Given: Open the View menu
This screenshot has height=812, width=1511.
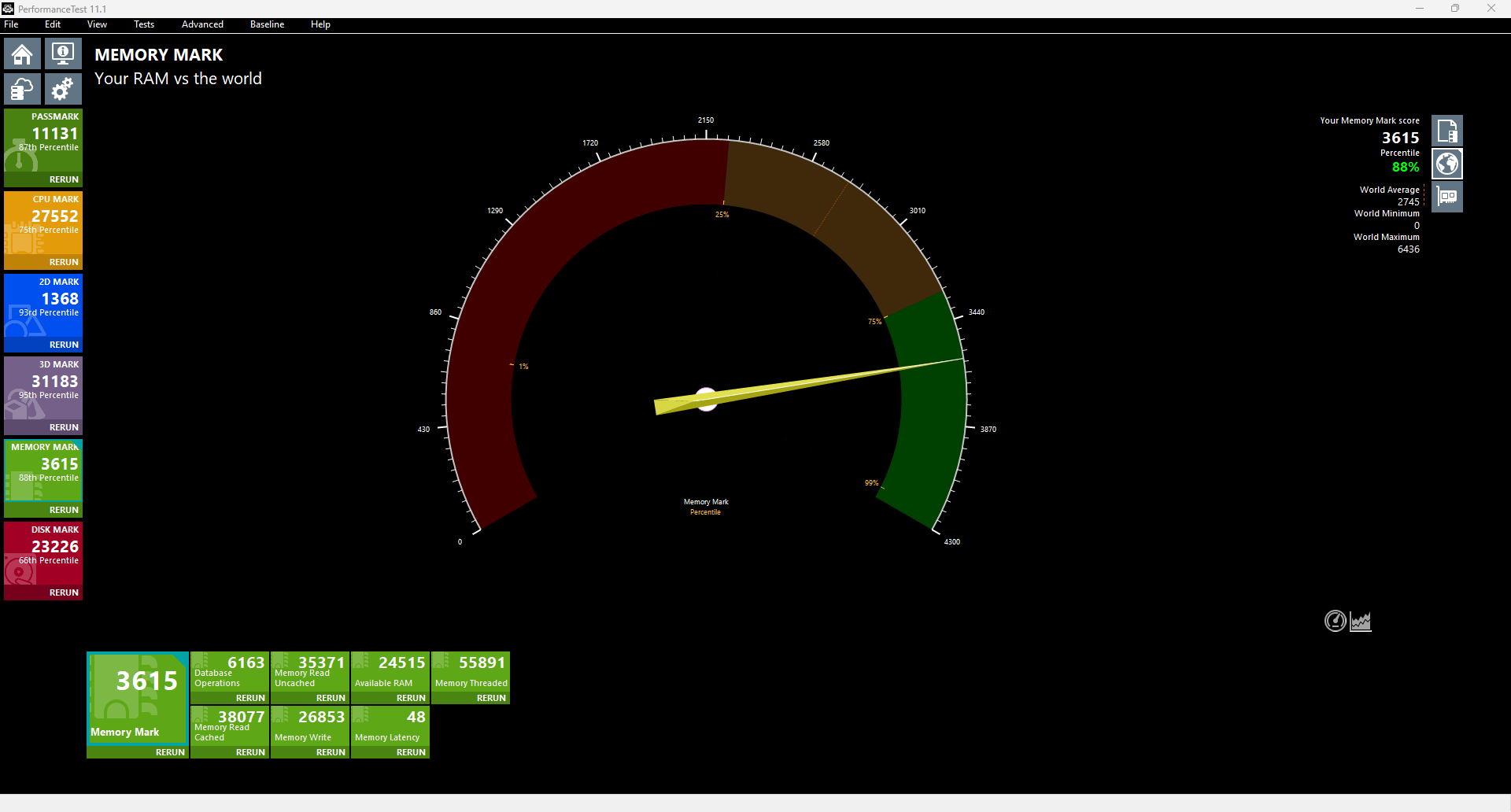Looking at the screenshot, I should coord(97,24).
